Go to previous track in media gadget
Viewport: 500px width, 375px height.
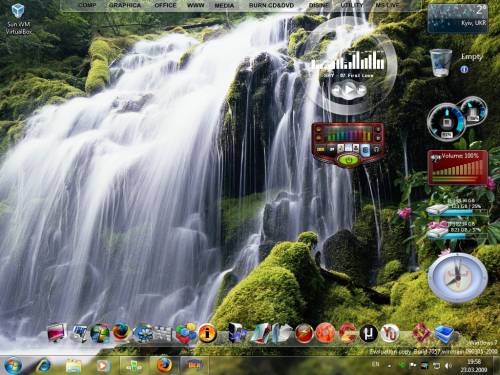(x=337, y=90)
